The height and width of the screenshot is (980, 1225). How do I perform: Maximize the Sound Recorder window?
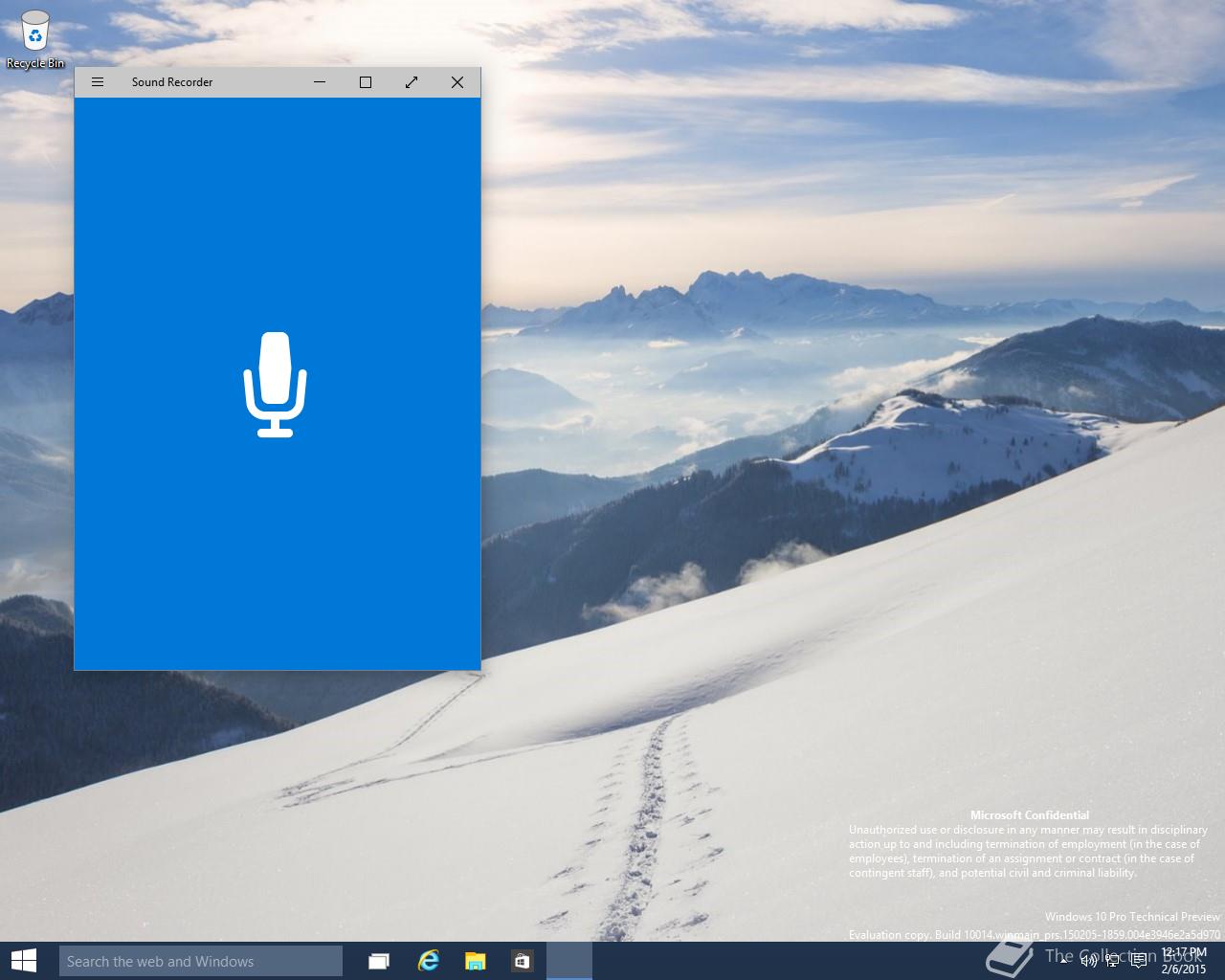366,82
